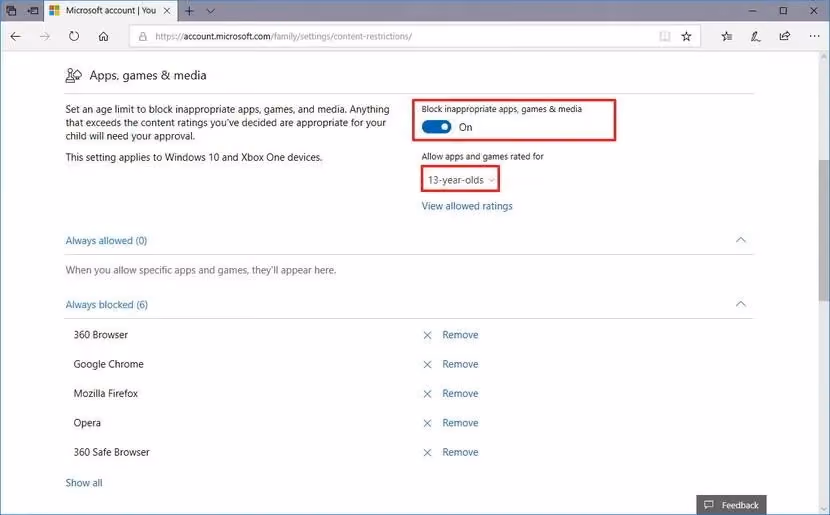
Task: Click the browser forward arrow
Action: 45,37
